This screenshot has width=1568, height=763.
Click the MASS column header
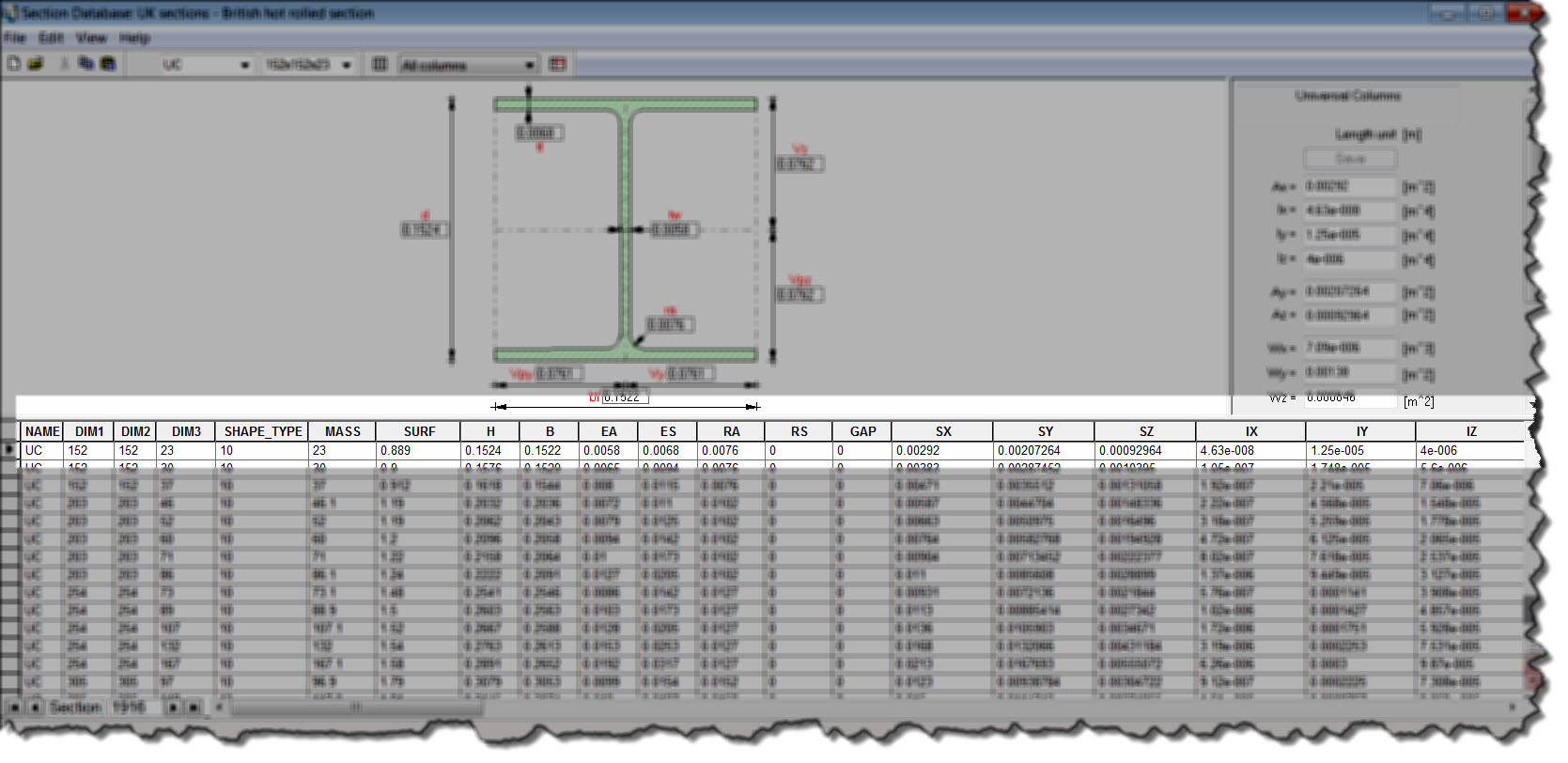tap(342, 431)
